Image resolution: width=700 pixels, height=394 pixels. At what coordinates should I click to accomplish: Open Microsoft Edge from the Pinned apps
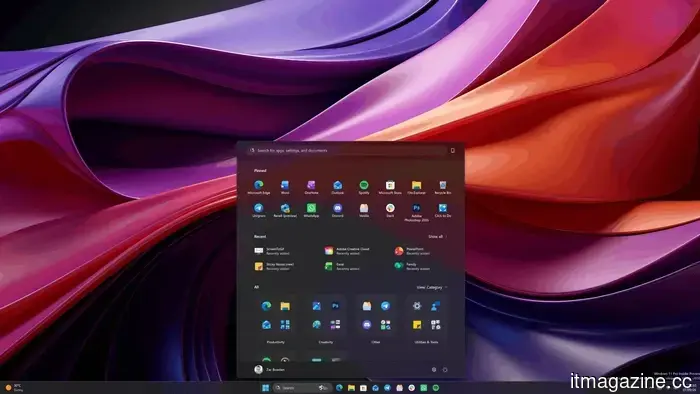(258, 187)
